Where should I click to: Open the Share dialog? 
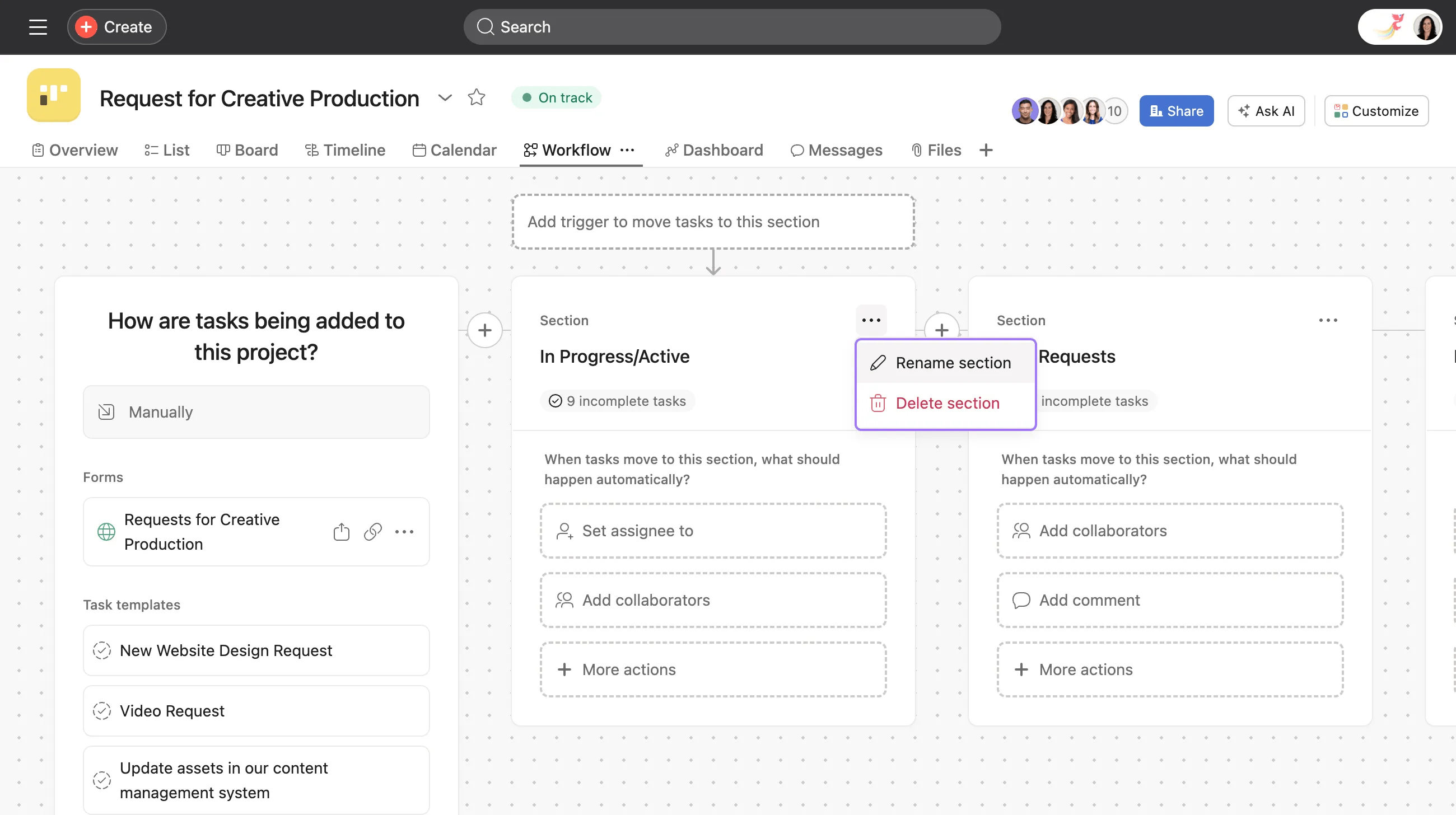coord(1175,110)
